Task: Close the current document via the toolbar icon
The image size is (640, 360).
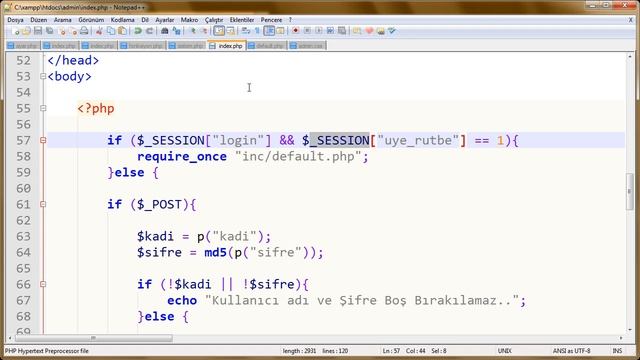Action: pos(62,31)
